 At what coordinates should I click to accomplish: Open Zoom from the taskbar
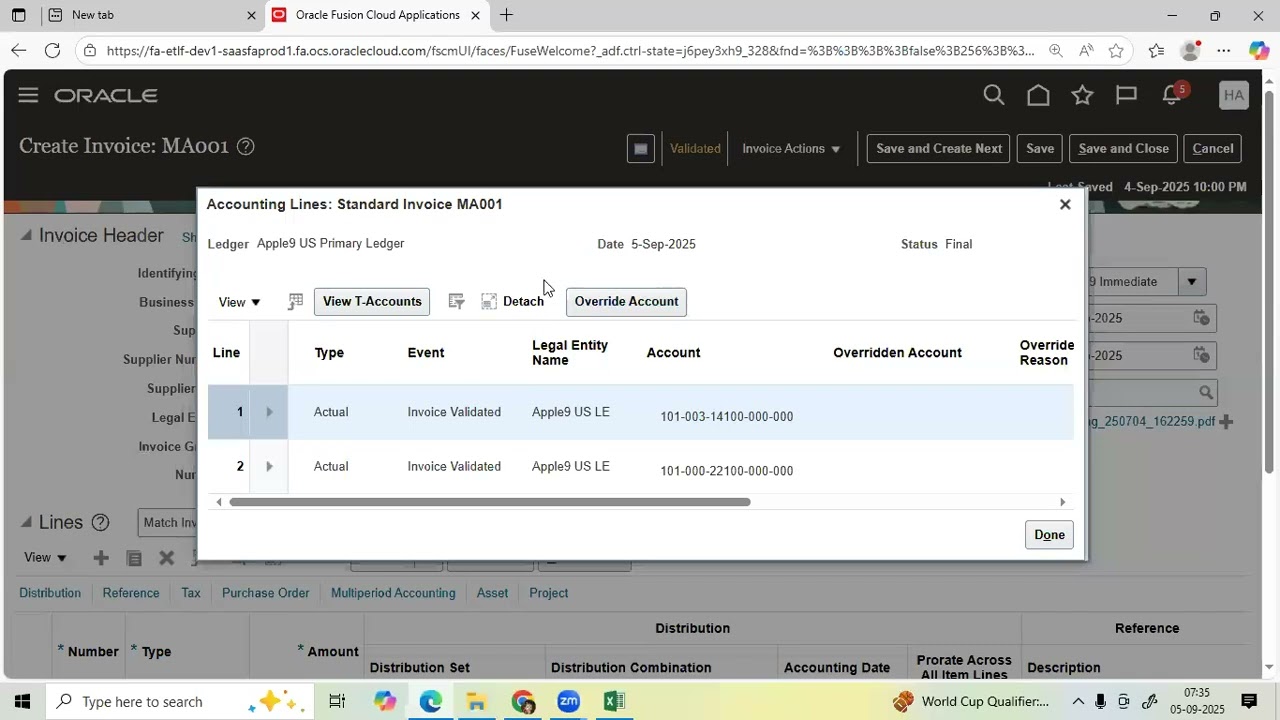(569, 701)
